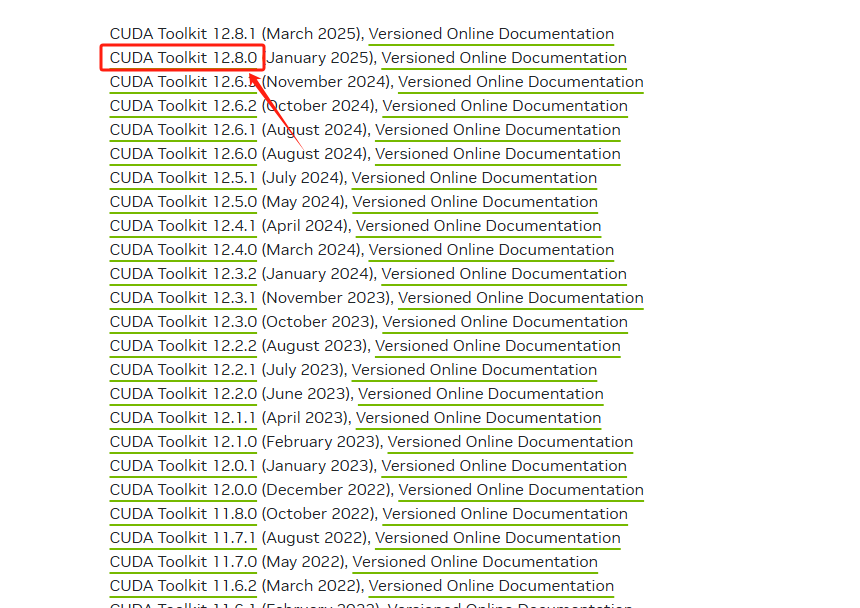Viewport: 860px width, 608px height.
Task: Select CUDA Toolkit 12.3.2 link
Action: pyautogui.click(x=183, y=274)
